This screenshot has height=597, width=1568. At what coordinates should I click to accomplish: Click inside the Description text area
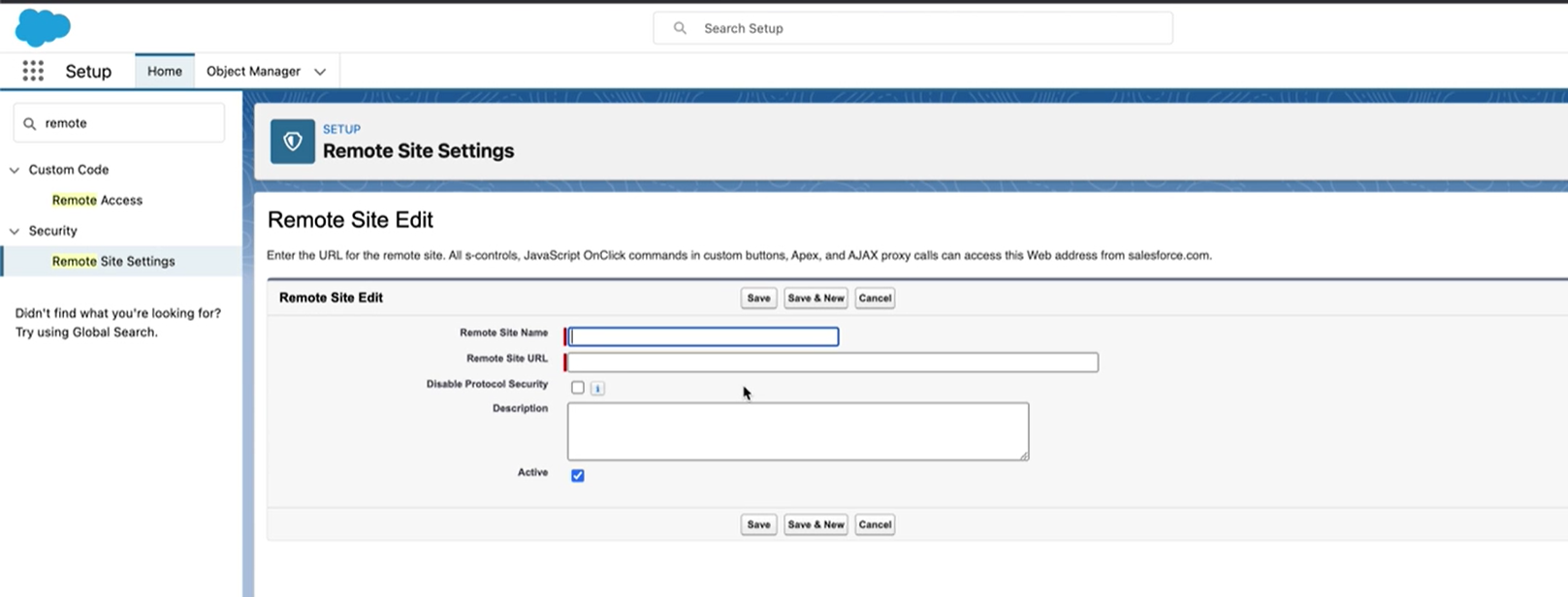click(x=798, y=431)
